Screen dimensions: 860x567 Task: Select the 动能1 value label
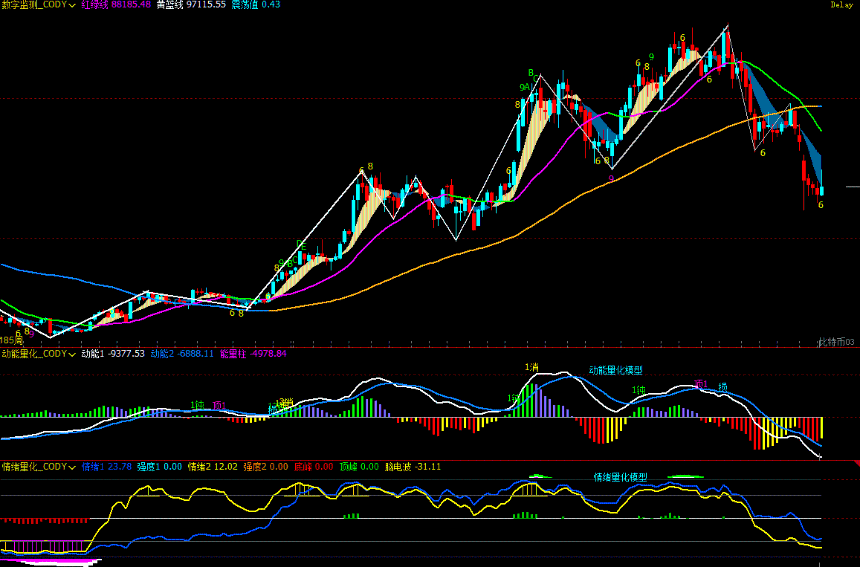tap(113, 353)
